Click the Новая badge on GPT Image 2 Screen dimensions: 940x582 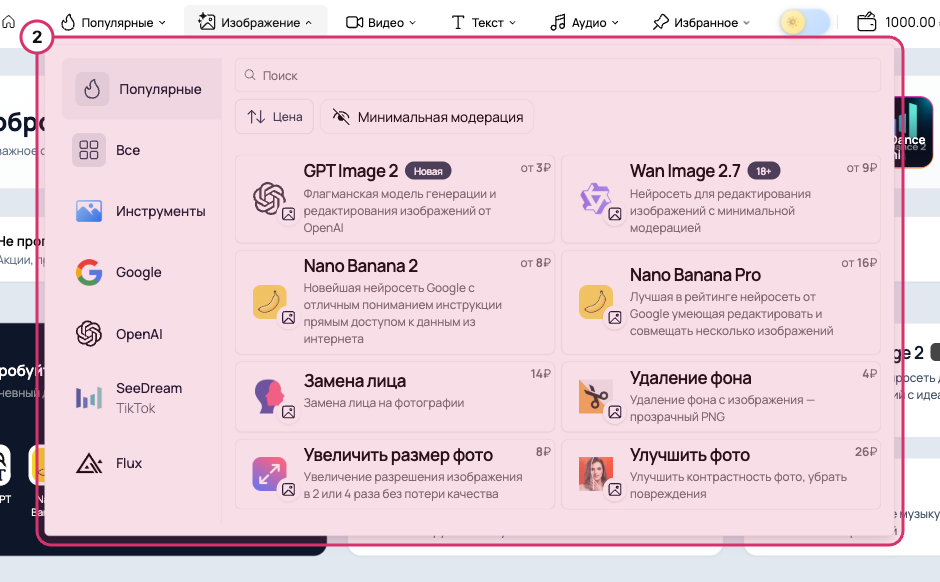428,171
